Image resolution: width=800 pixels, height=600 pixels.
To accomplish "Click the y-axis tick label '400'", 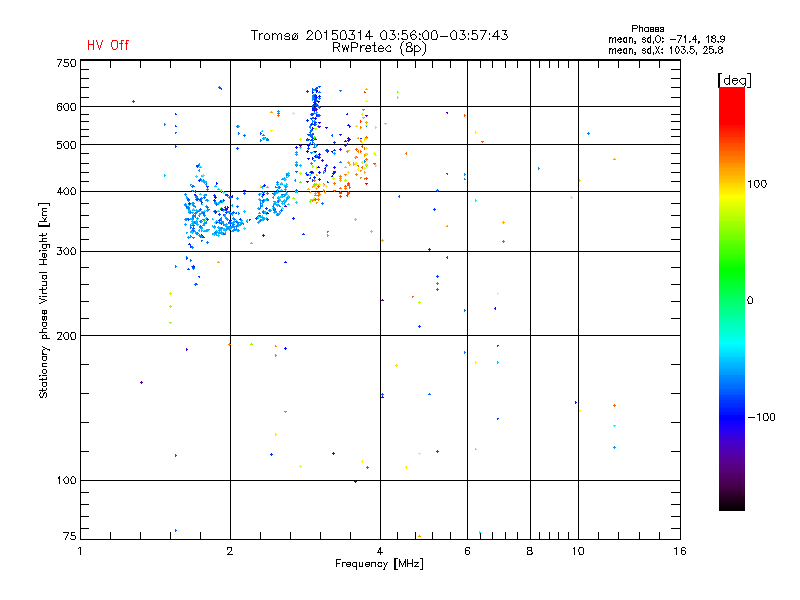I will pos(66,192).
